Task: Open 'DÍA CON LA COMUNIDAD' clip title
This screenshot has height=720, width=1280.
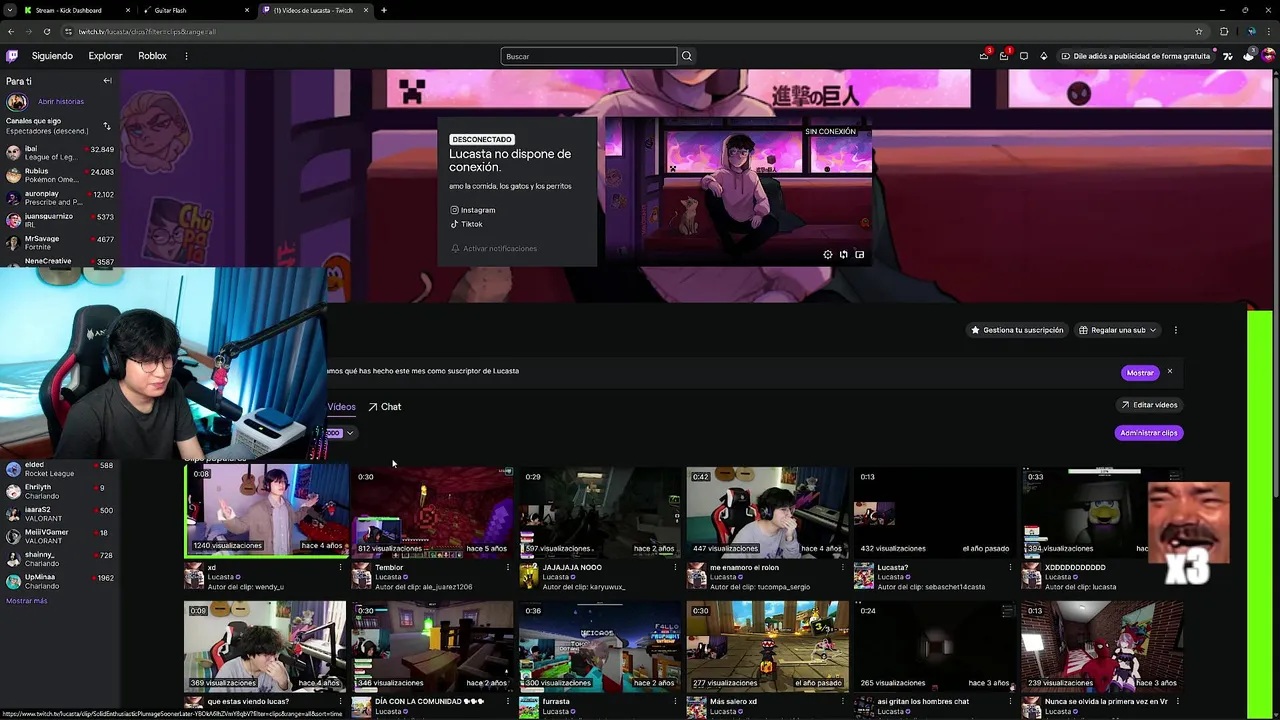Action: tap(430, 702)
